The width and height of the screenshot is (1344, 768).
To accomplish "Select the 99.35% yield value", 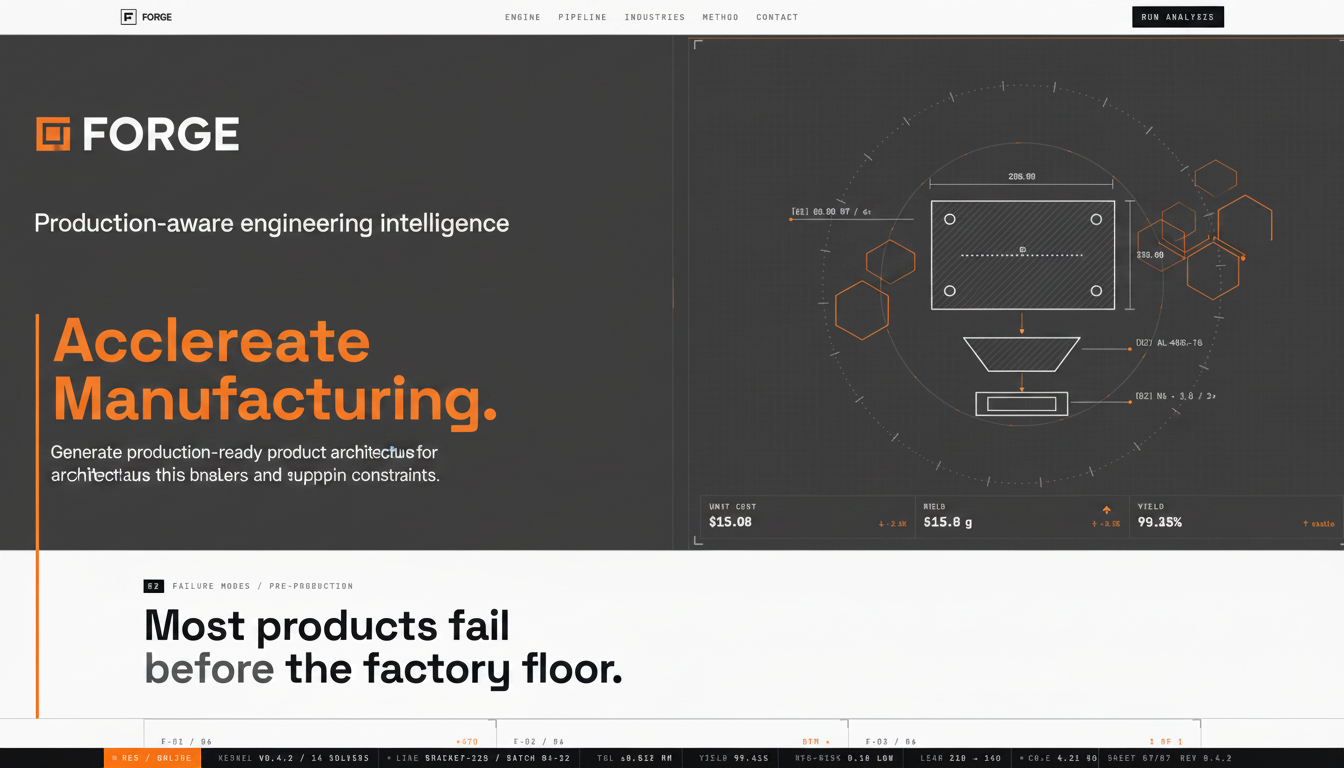I will coord(1160,522).
